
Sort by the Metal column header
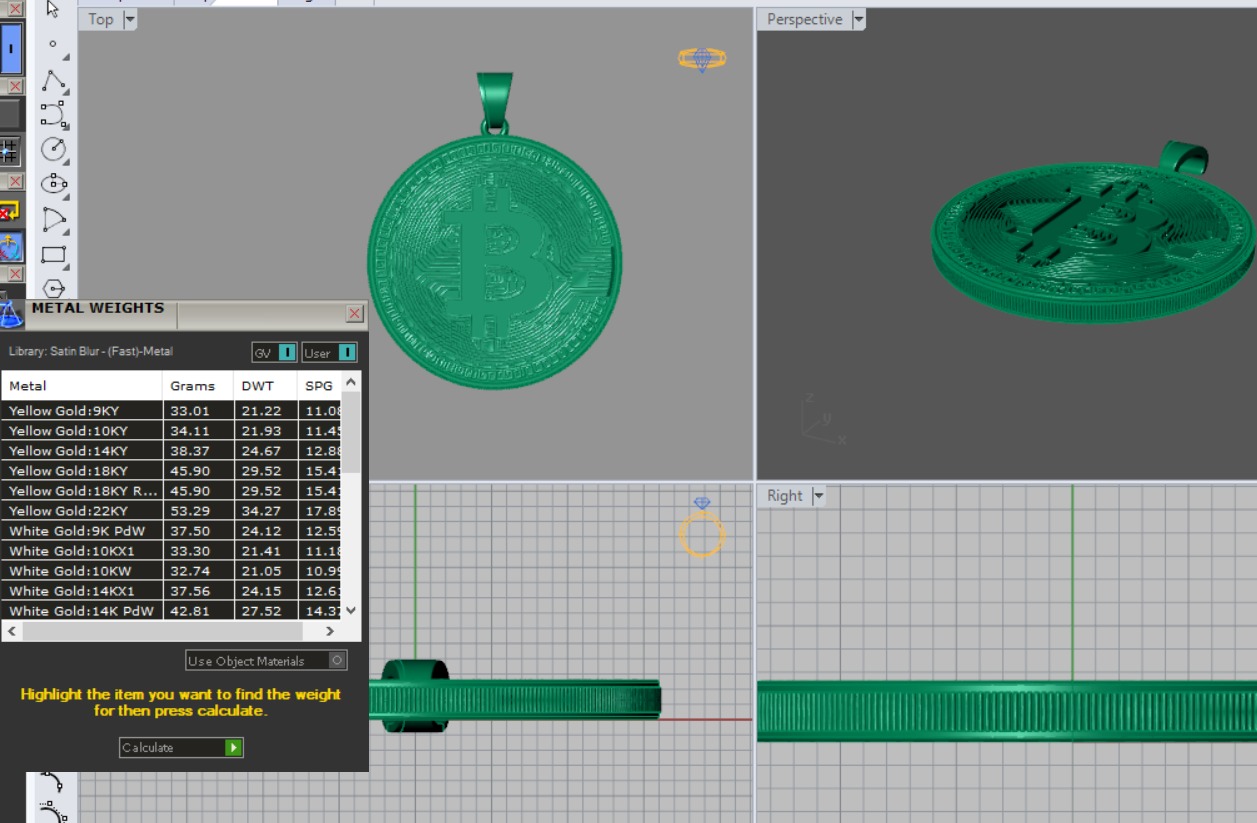(82, 386)
